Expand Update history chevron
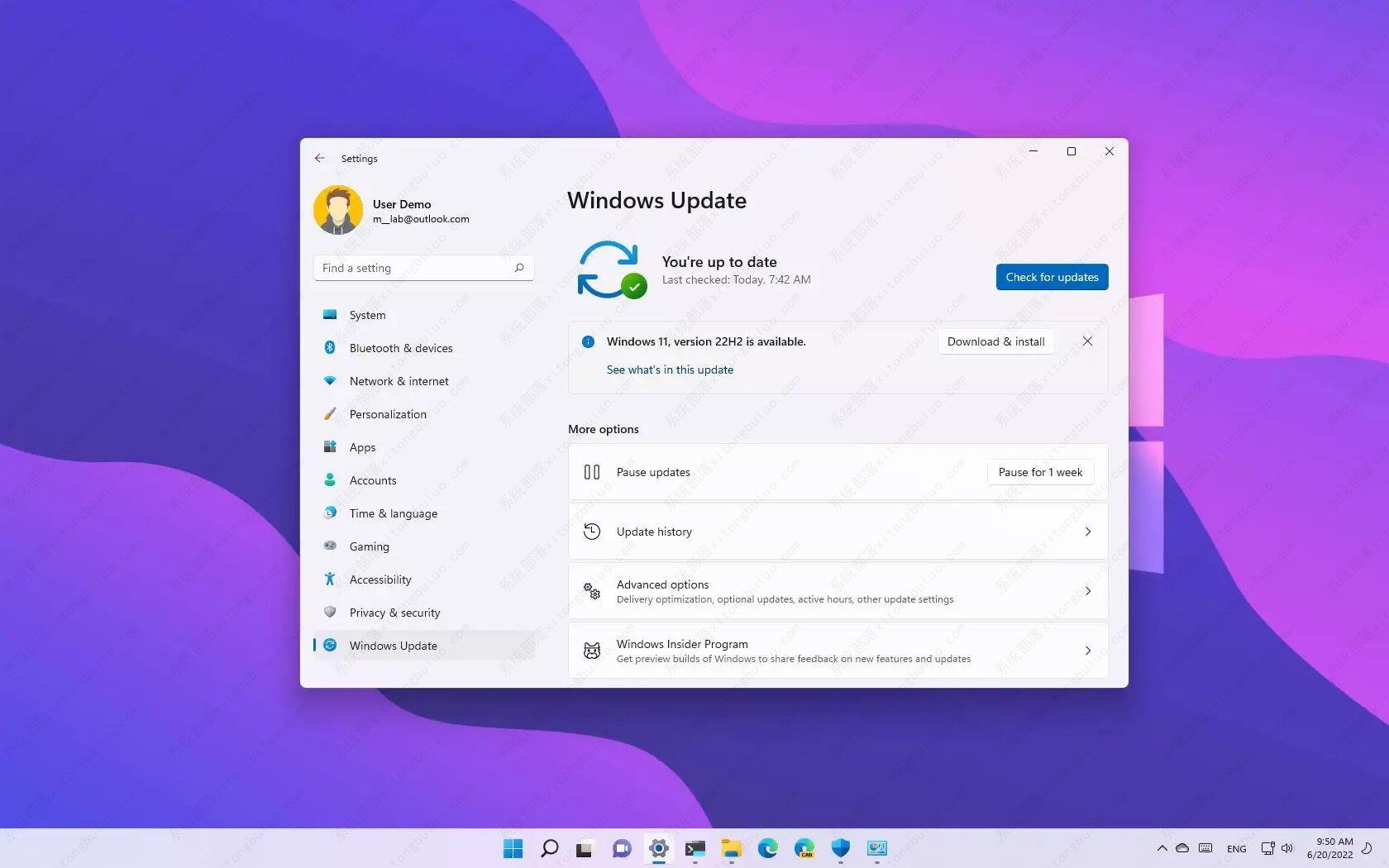Image resolution: width=1389 pixels, height=868 pixels. coord(1087,532)
